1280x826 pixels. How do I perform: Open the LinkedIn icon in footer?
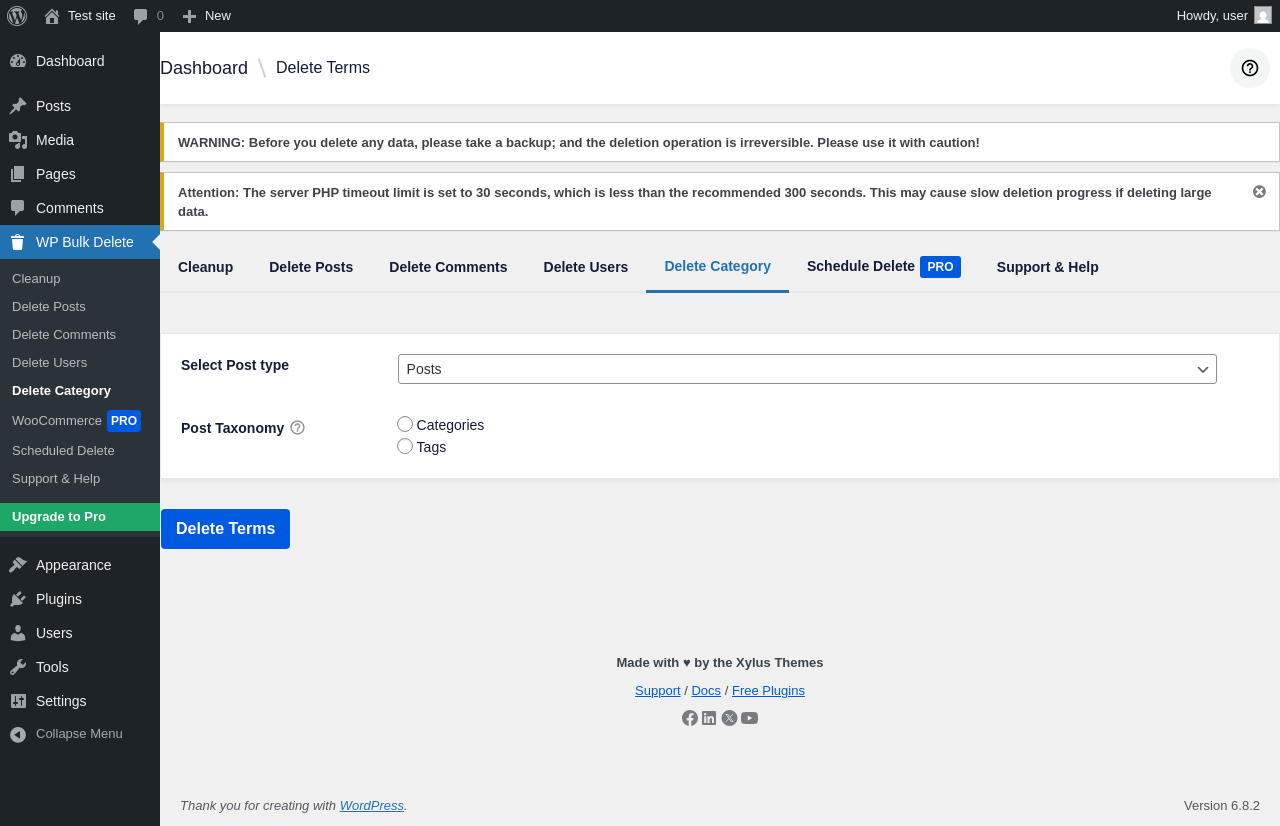[x=709, y=718]
